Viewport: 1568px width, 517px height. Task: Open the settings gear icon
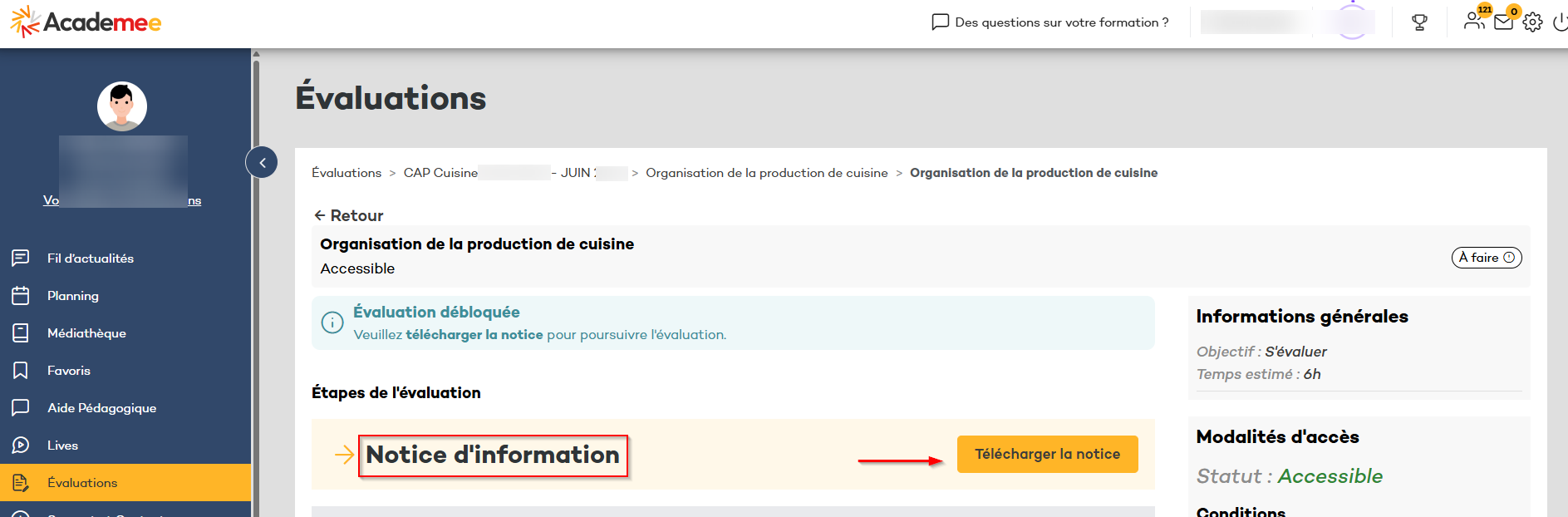(x=1532, y=22)
